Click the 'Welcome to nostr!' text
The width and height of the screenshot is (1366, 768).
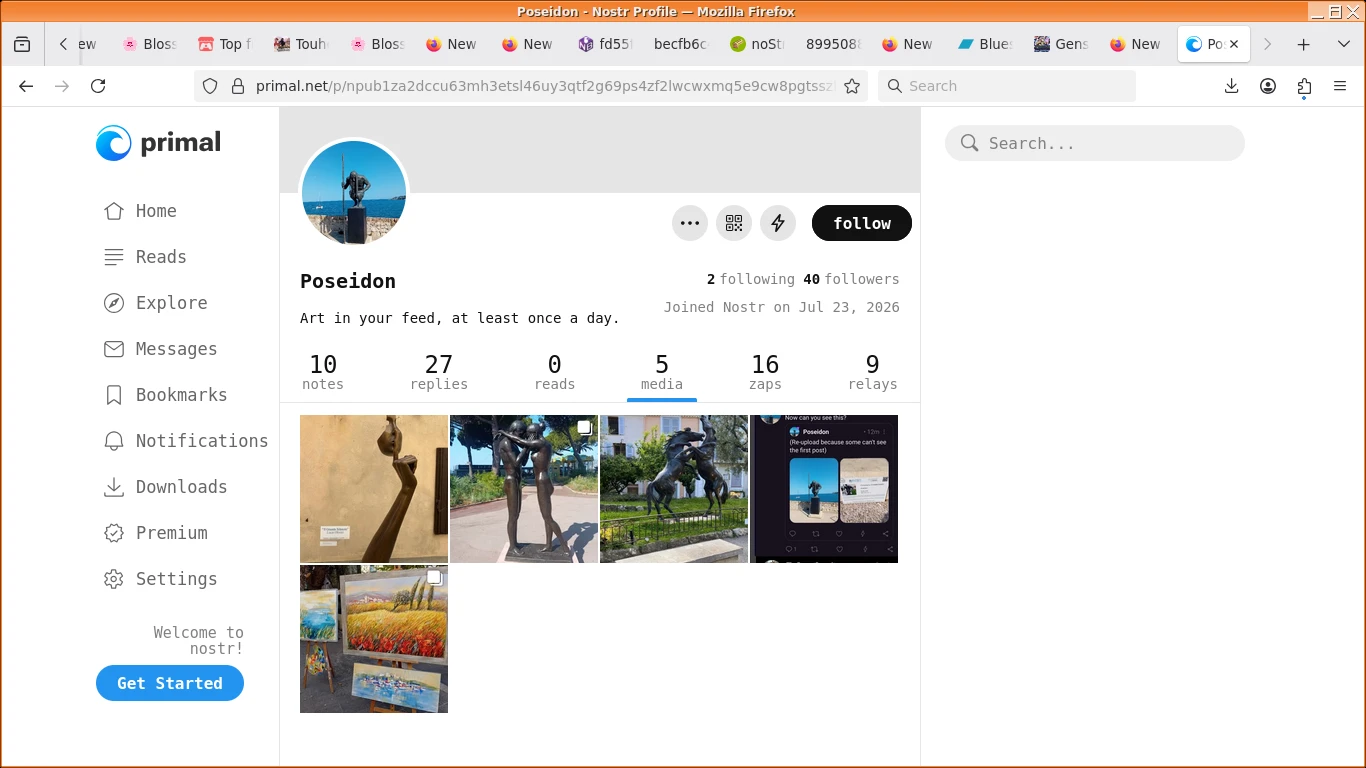199,640
